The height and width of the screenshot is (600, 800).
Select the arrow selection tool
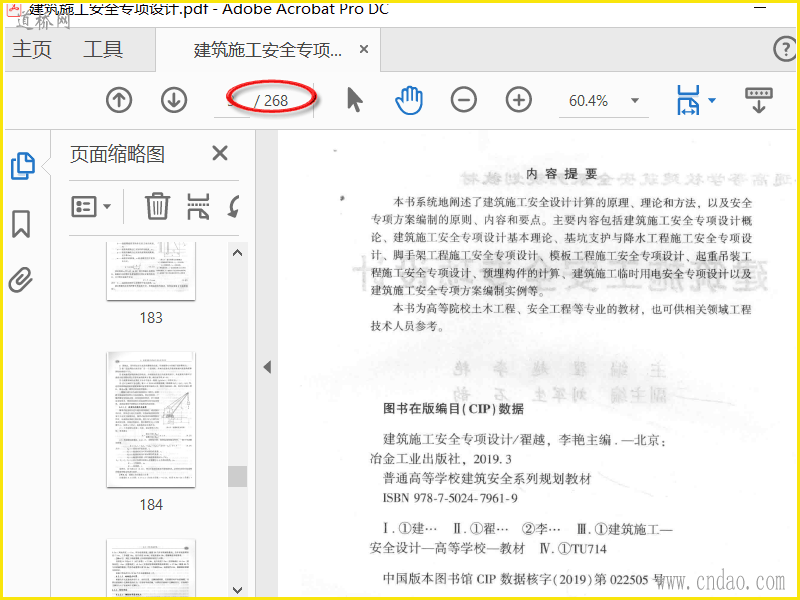click(355, 99)
